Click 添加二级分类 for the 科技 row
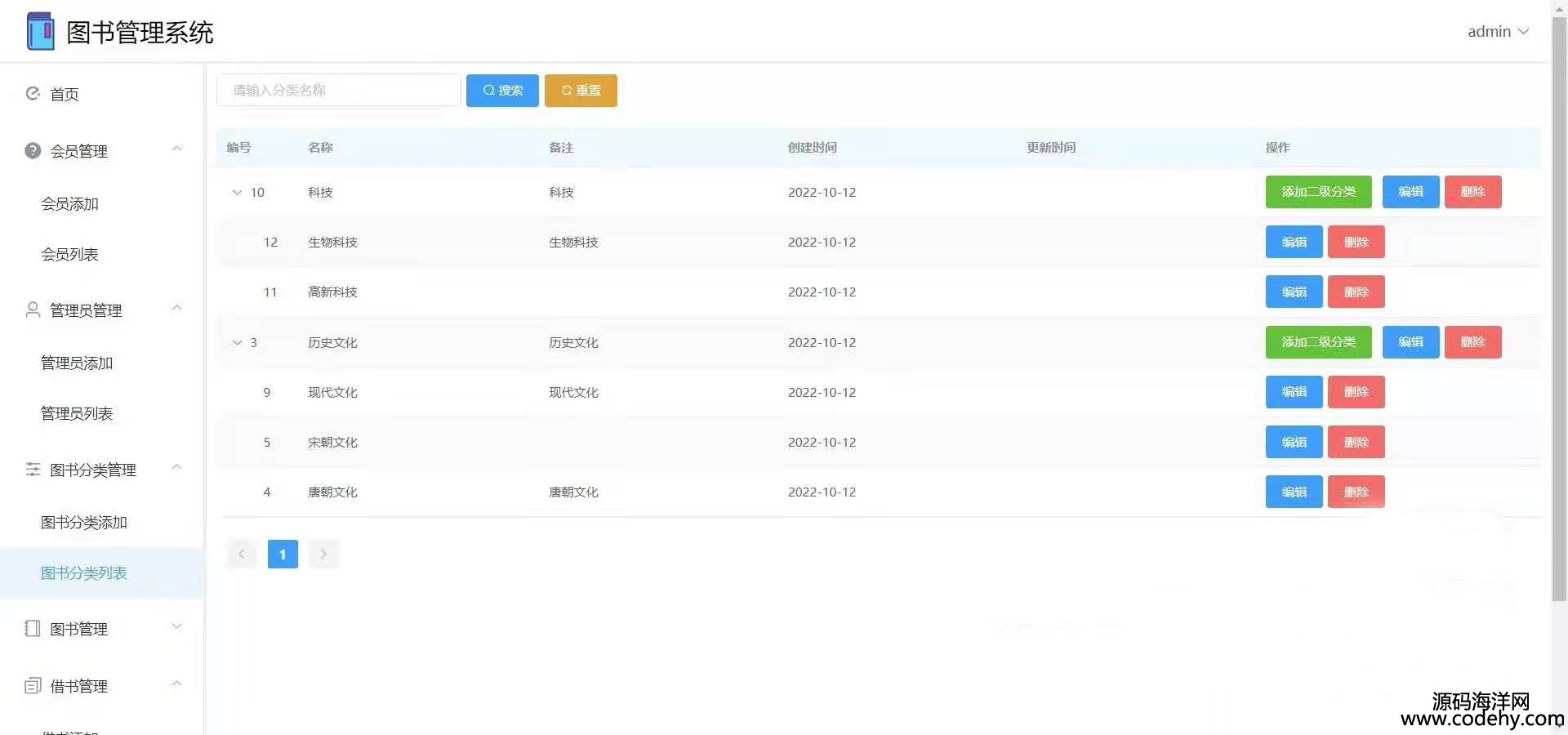Screen dimensions: 1568x735 coord(1318,193)
